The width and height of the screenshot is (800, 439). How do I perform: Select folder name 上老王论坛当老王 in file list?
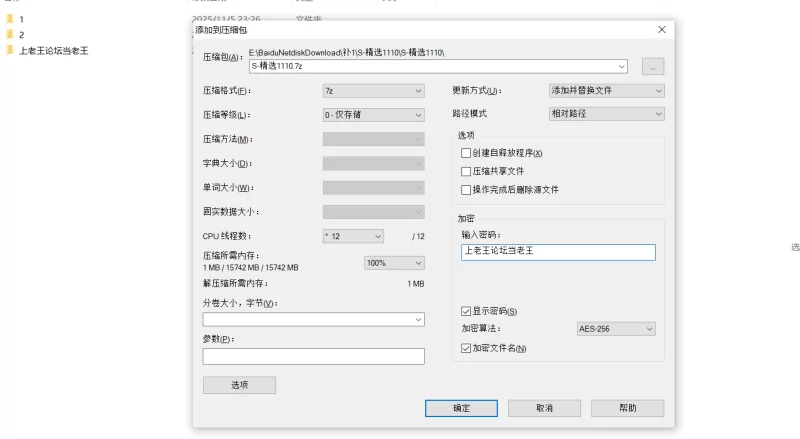54,51
